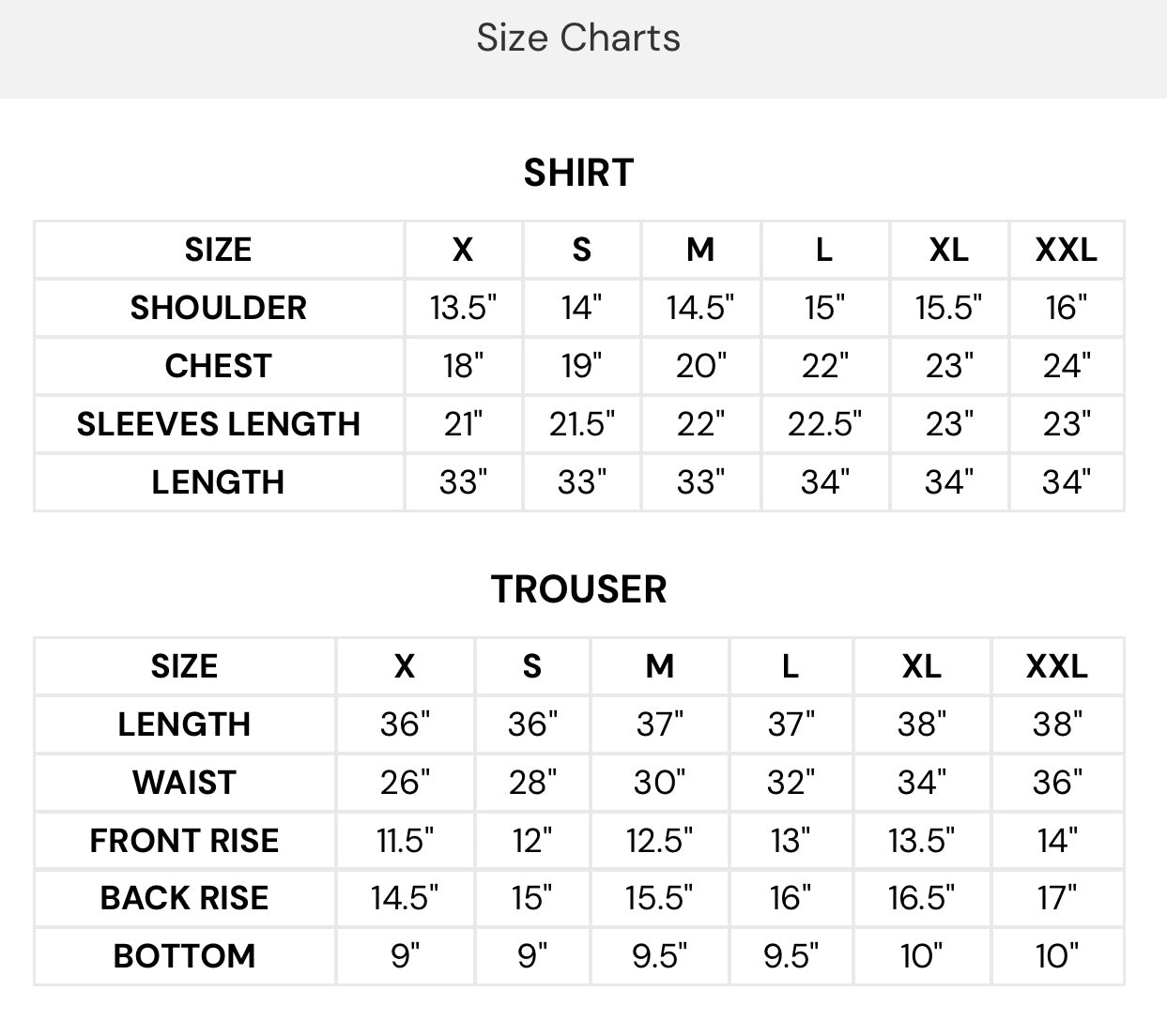Viewport: 1167px width, 1036px height.
Task: Select the BOTTOM row label
Action: coord(184,956)
